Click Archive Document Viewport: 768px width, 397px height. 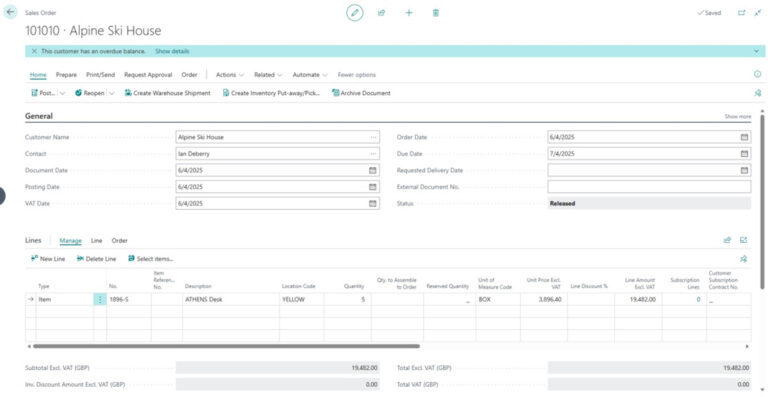click(361, 93)
